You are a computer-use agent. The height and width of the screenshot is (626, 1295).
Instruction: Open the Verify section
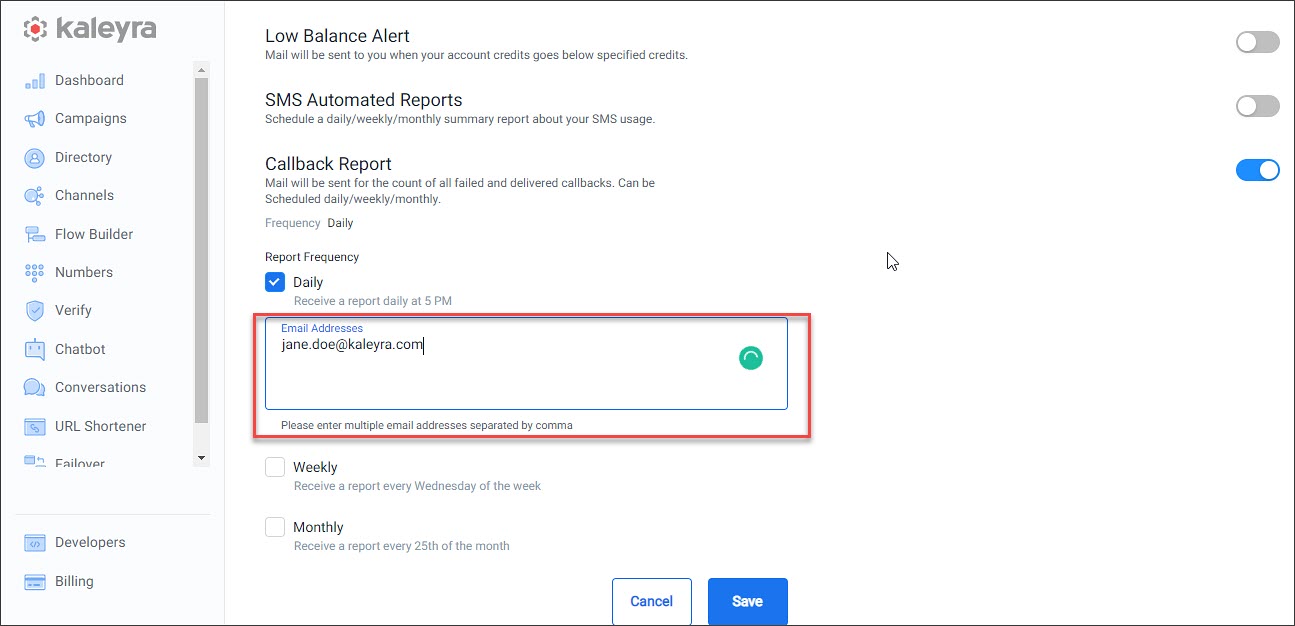coord(73,310)
